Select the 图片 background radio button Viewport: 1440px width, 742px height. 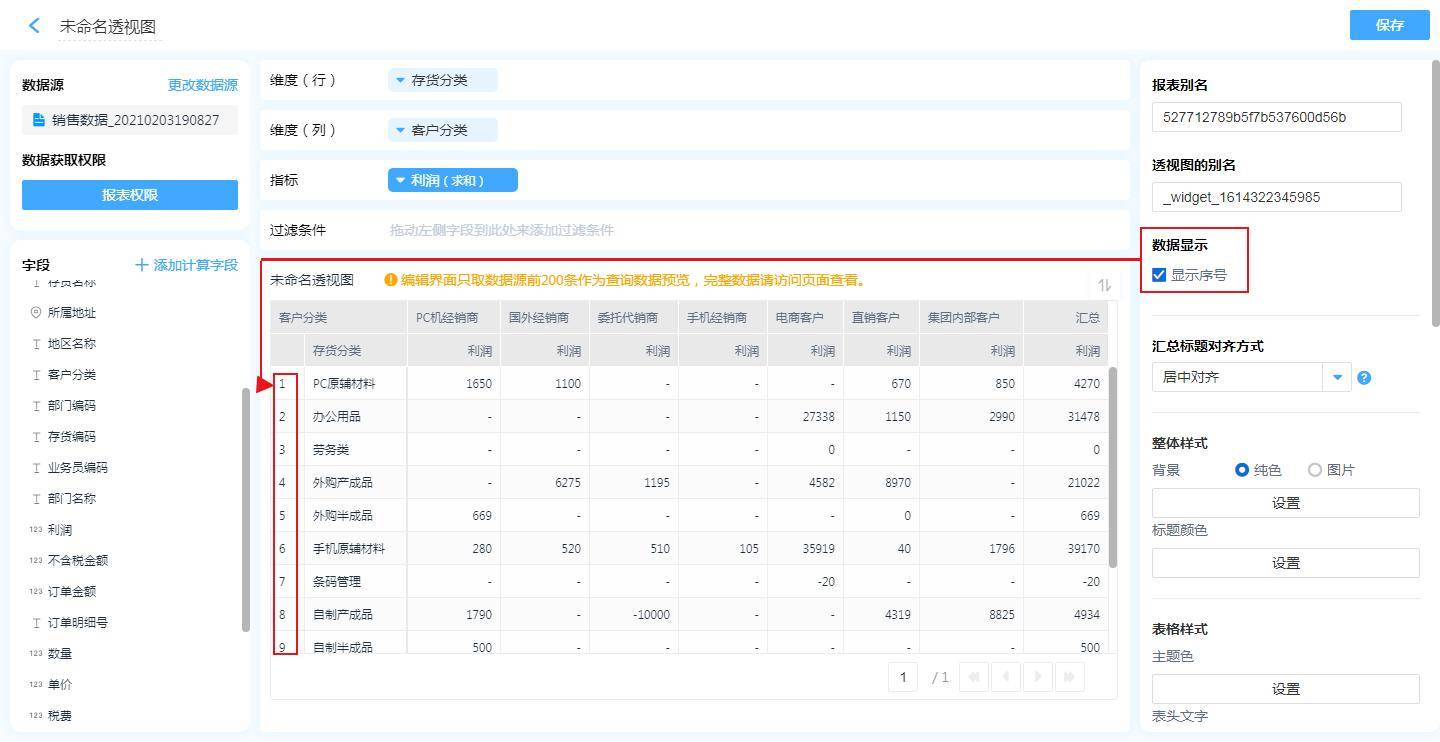[1315, 470]
